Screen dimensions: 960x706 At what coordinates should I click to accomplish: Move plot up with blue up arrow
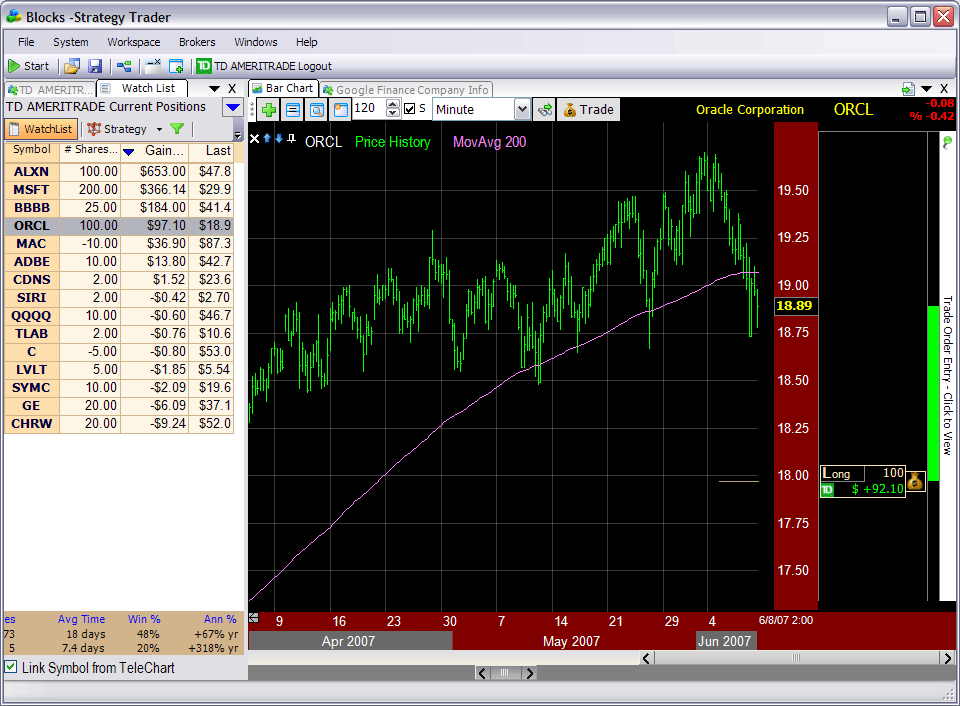[x=267, y=138]
